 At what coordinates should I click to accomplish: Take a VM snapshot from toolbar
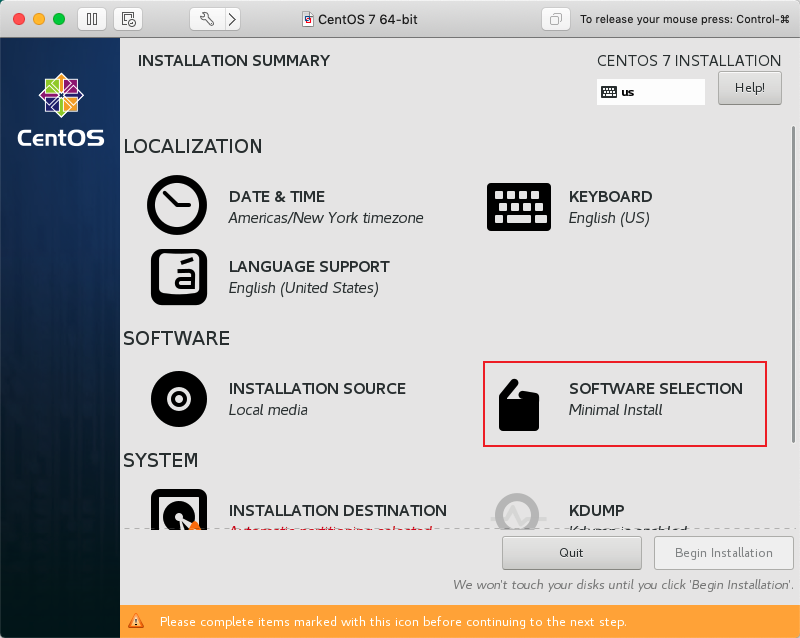point(128,19)
